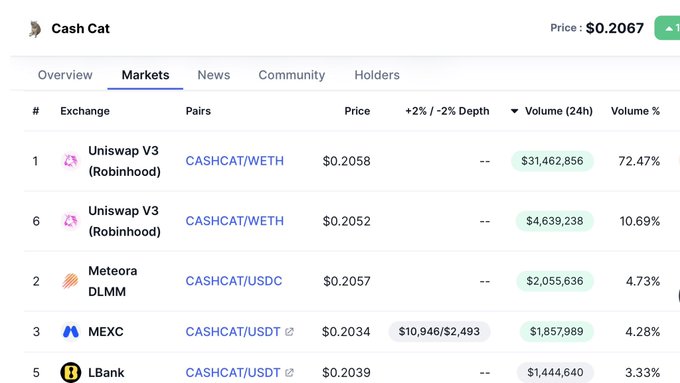This screenshot has width=680, height=383.
Task: Click the $4,639,238 volume value
Action: click(555, 221)
